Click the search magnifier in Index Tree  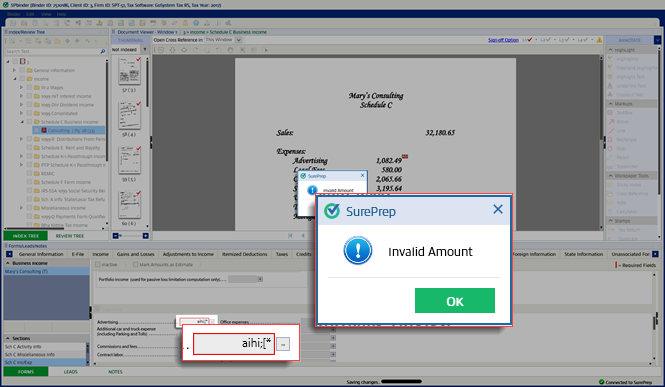tap(102, 51)
